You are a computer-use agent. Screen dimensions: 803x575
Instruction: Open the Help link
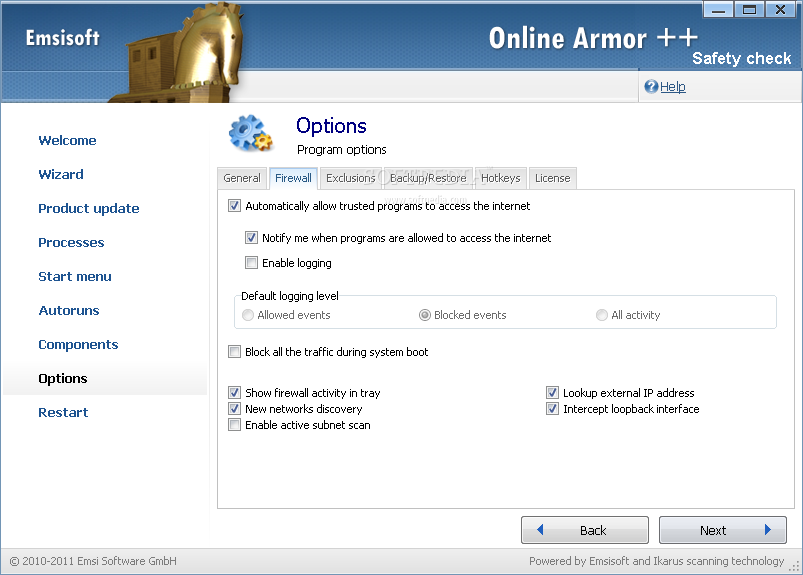pos(672,87)
